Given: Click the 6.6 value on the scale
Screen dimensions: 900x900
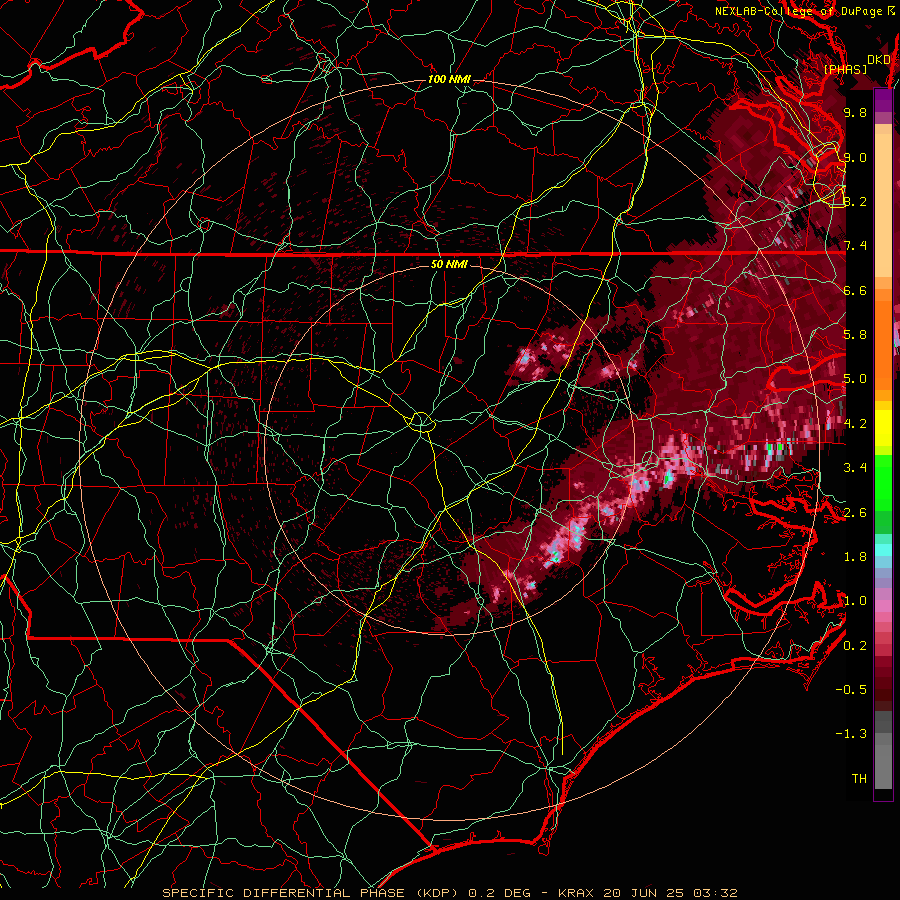Looking at the screenshot, I should click(x=855, y=290).
